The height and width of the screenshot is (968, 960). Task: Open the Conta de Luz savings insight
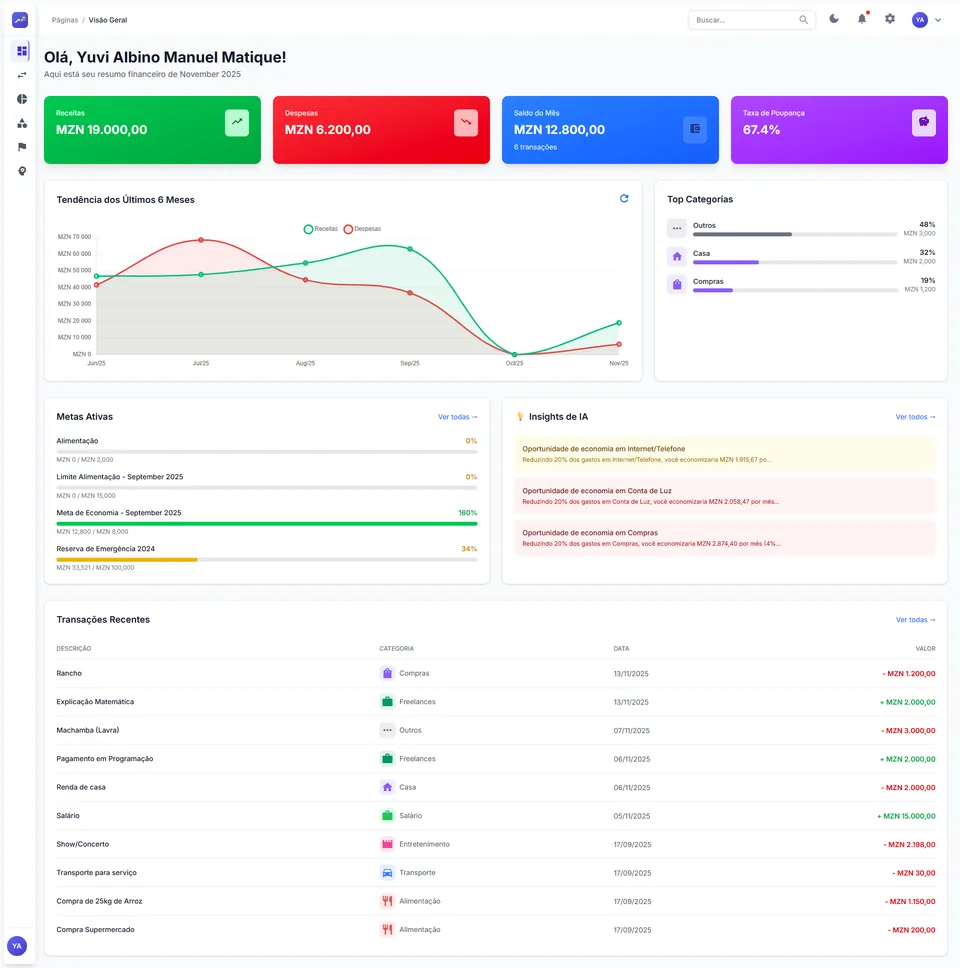tap(725, 496)
